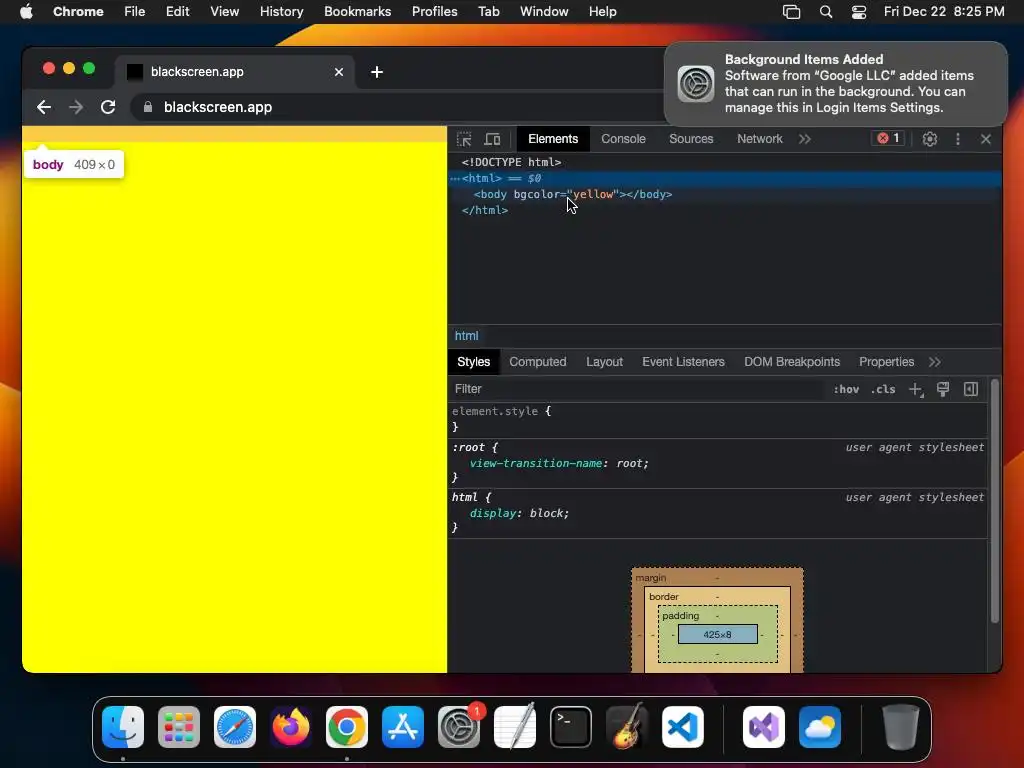Open the App Store from the Dock

click(403, 727)
